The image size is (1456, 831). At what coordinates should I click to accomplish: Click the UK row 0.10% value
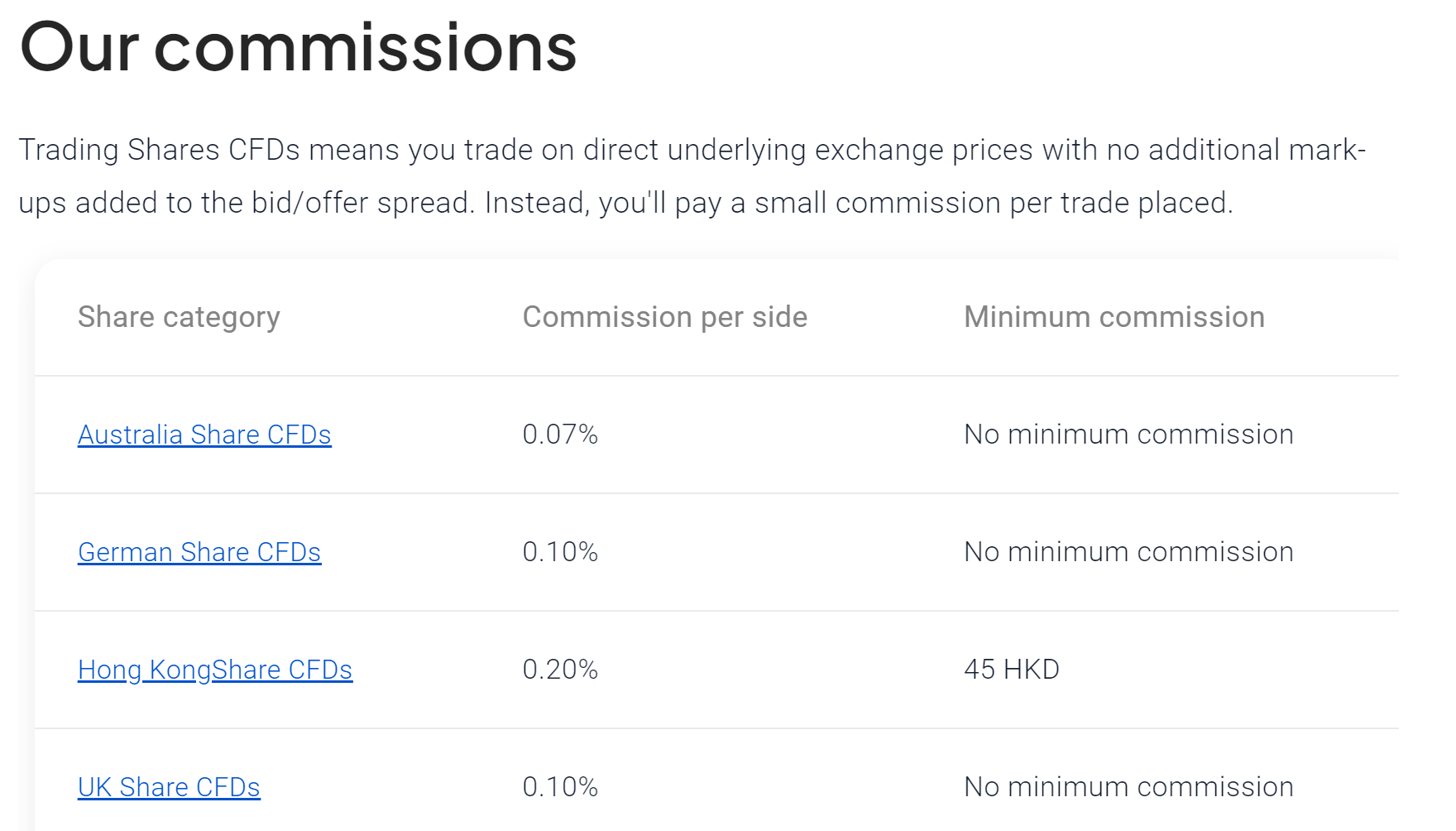(560, 787)
